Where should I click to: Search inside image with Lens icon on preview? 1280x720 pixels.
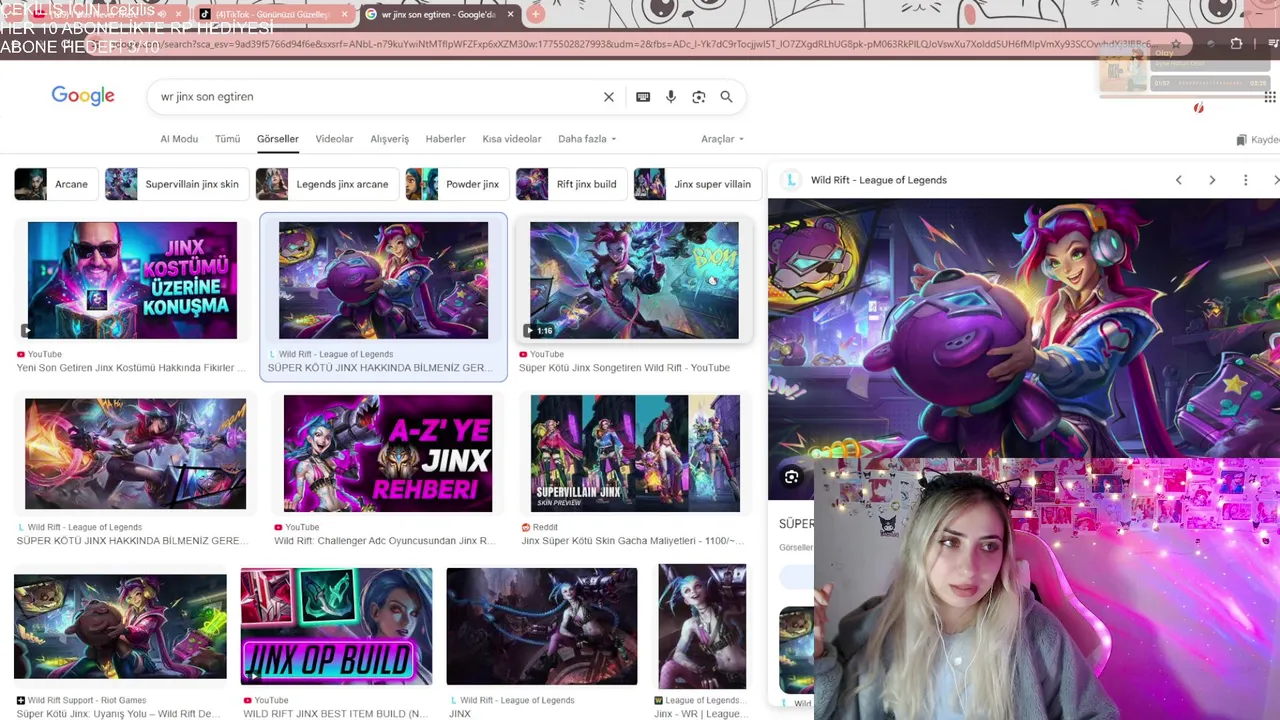click(x=791, y=478)
